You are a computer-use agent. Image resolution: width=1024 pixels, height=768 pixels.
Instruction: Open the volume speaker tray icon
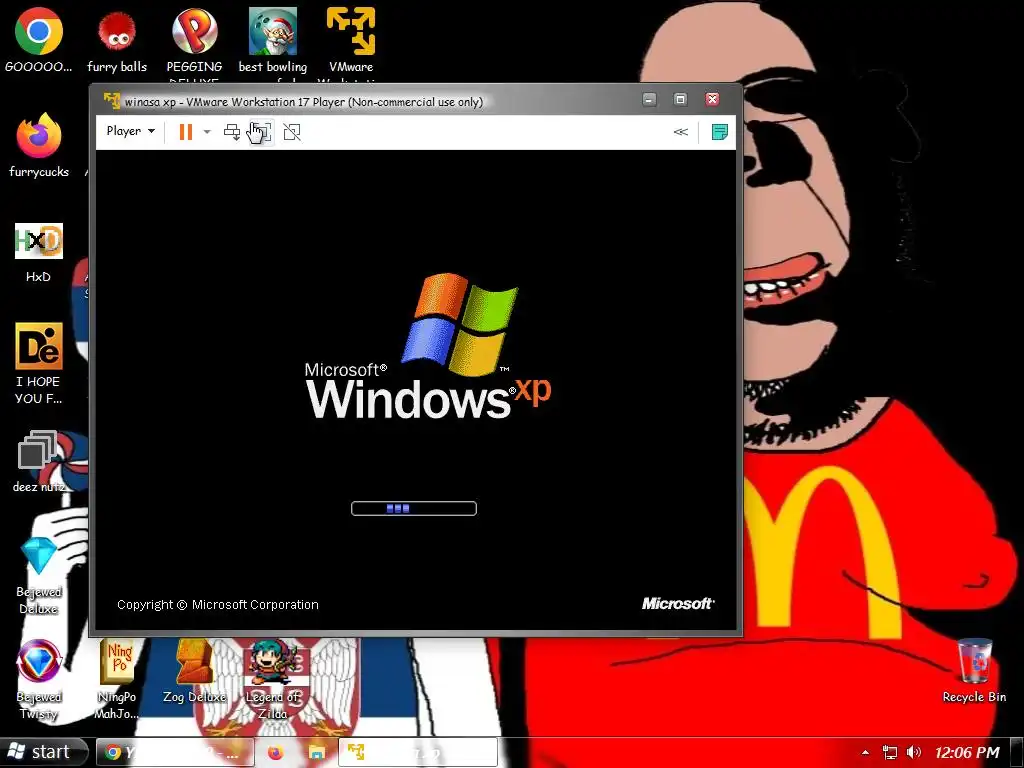tap(914, 753)
